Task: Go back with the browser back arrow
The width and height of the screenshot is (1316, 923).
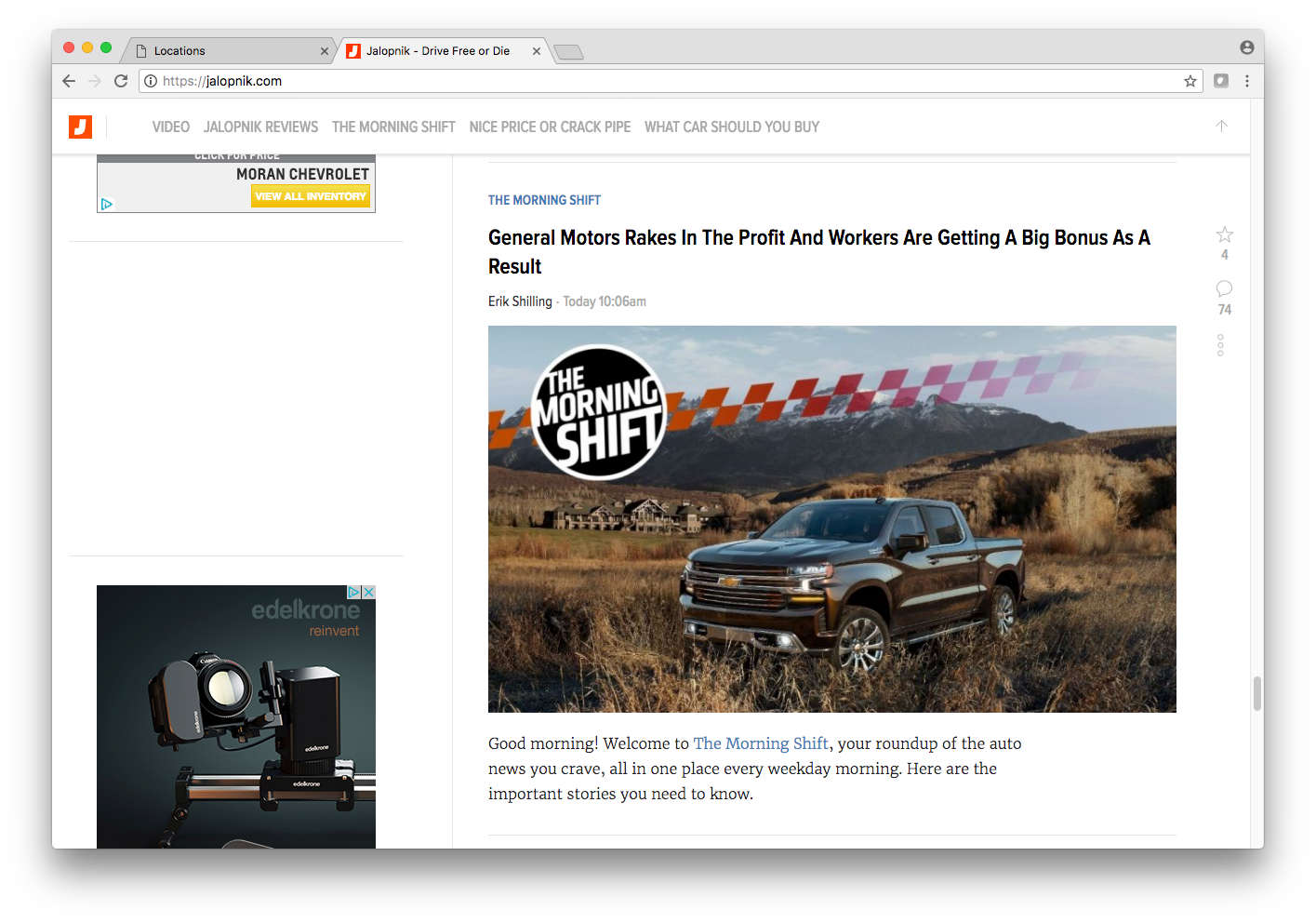Action: coord(69,81)
